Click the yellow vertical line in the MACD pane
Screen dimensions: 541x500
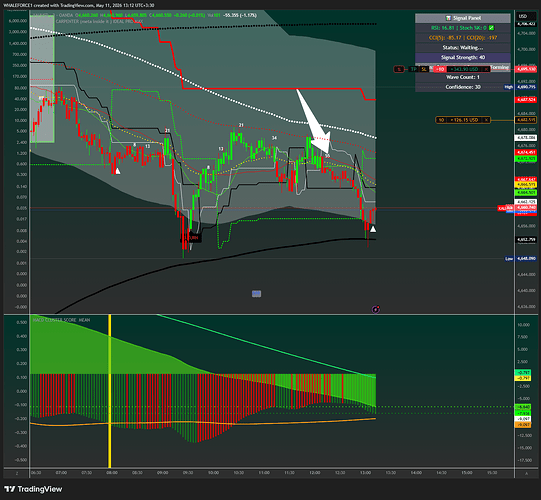[x=110, y=391]
